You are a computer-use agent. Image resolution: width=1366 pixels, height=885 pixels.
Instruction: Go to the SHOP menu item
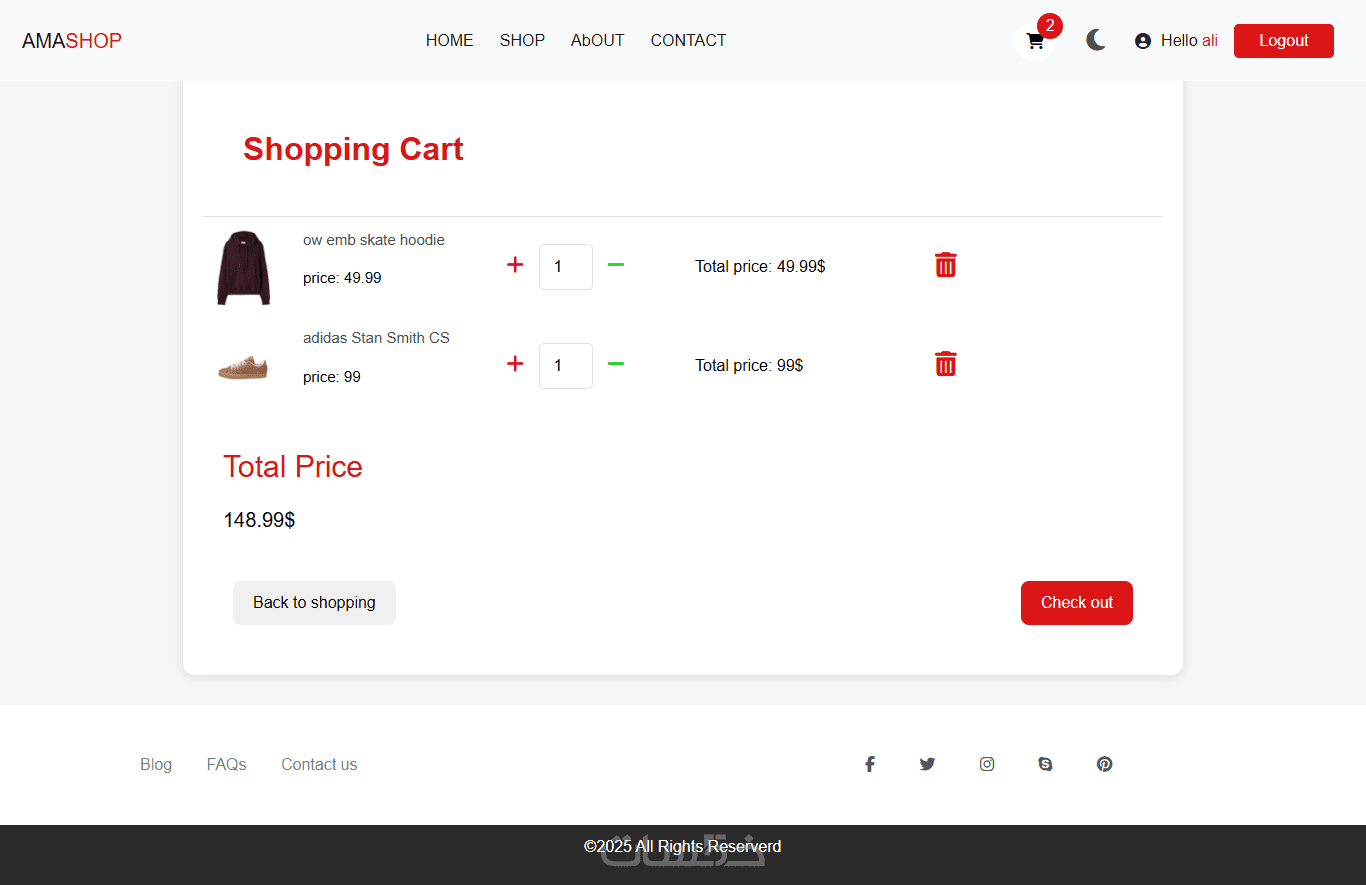pos(522,40)
